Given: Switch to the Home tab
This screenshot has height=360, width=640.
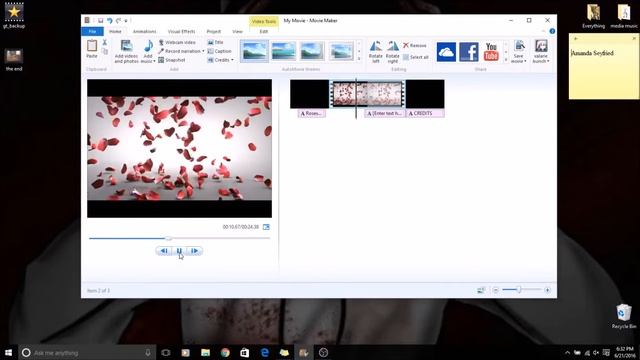Looking at the screenshot, I should 115,31.
